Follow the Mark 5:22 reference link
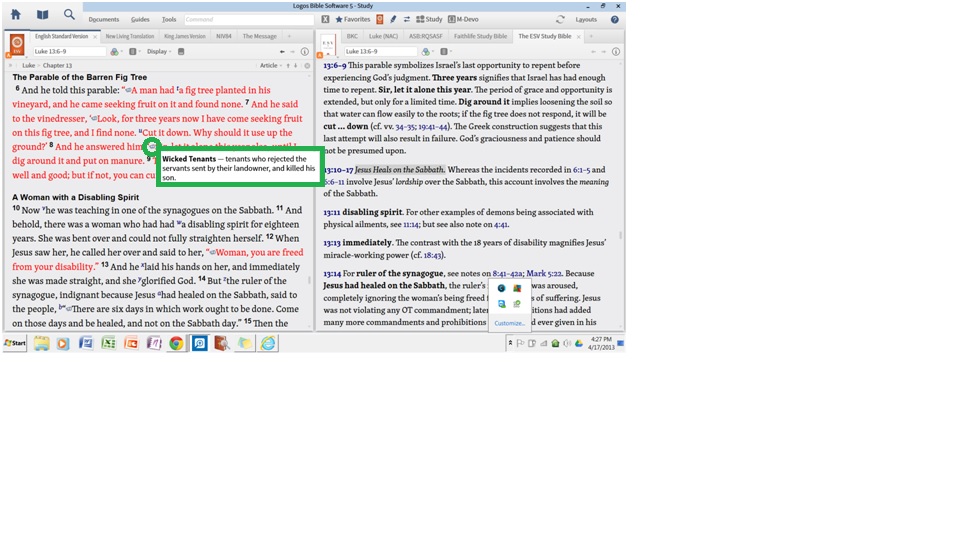Image resolution: width=960 pixels, height=540 pixels. 544,274
